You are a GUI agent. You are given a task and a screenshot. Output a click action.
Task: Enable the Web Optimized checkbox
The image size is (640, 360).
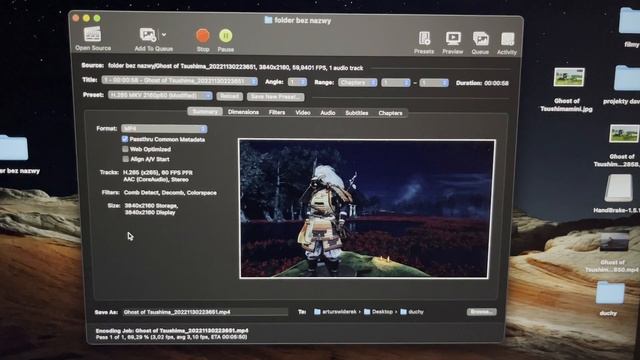coord(125,149)
